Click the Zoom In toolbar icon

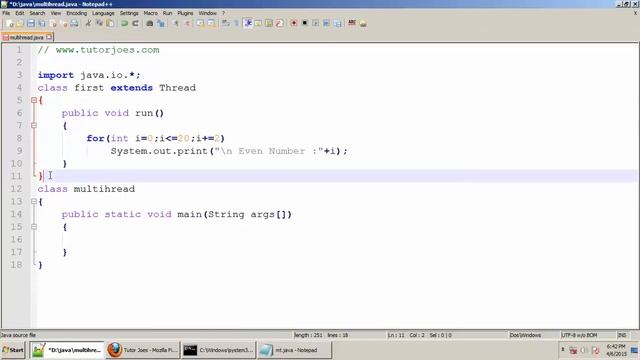176,24
